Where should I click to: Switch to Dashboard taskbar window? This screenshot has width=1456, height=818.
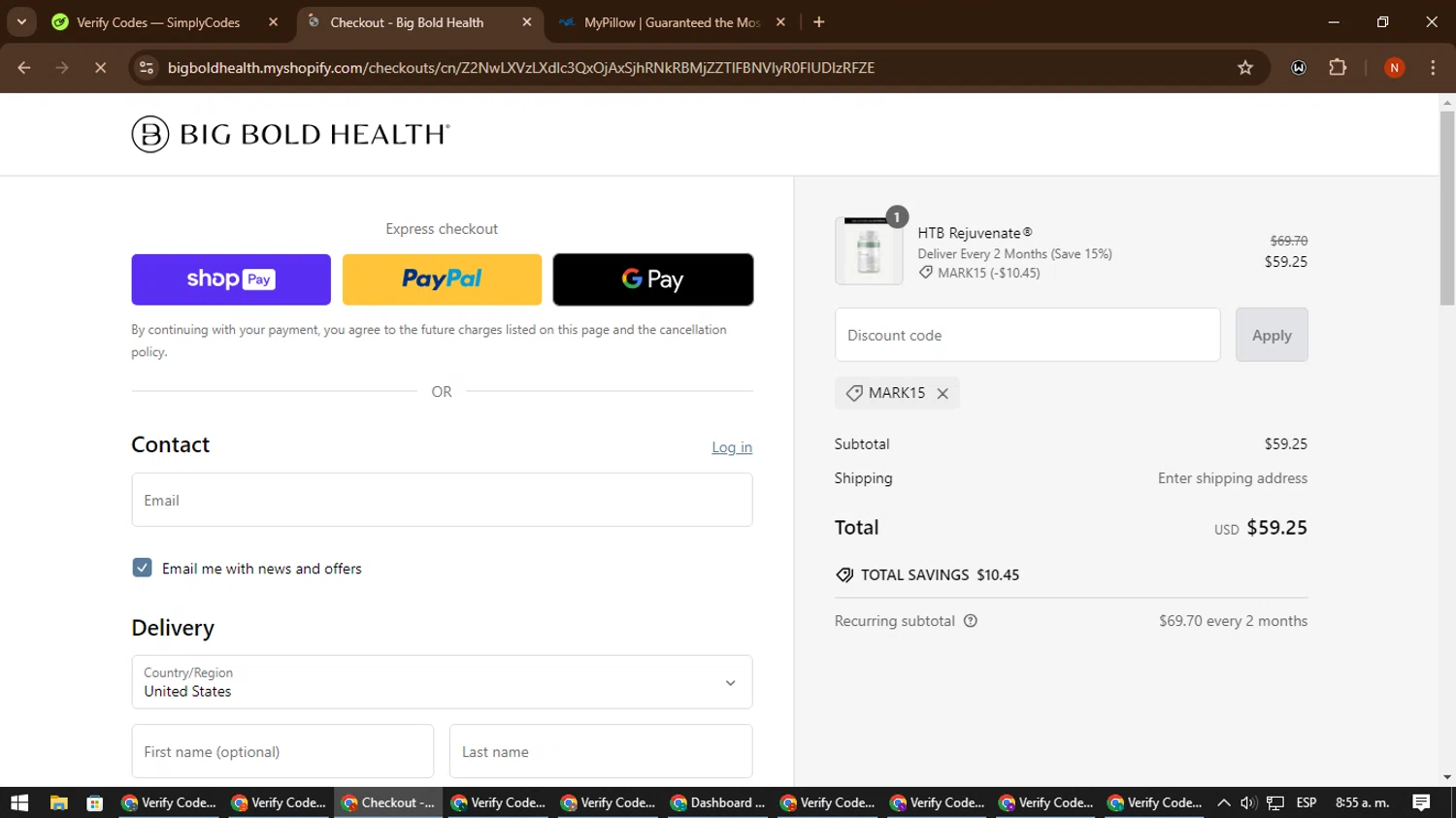click(x=717, y=802)
